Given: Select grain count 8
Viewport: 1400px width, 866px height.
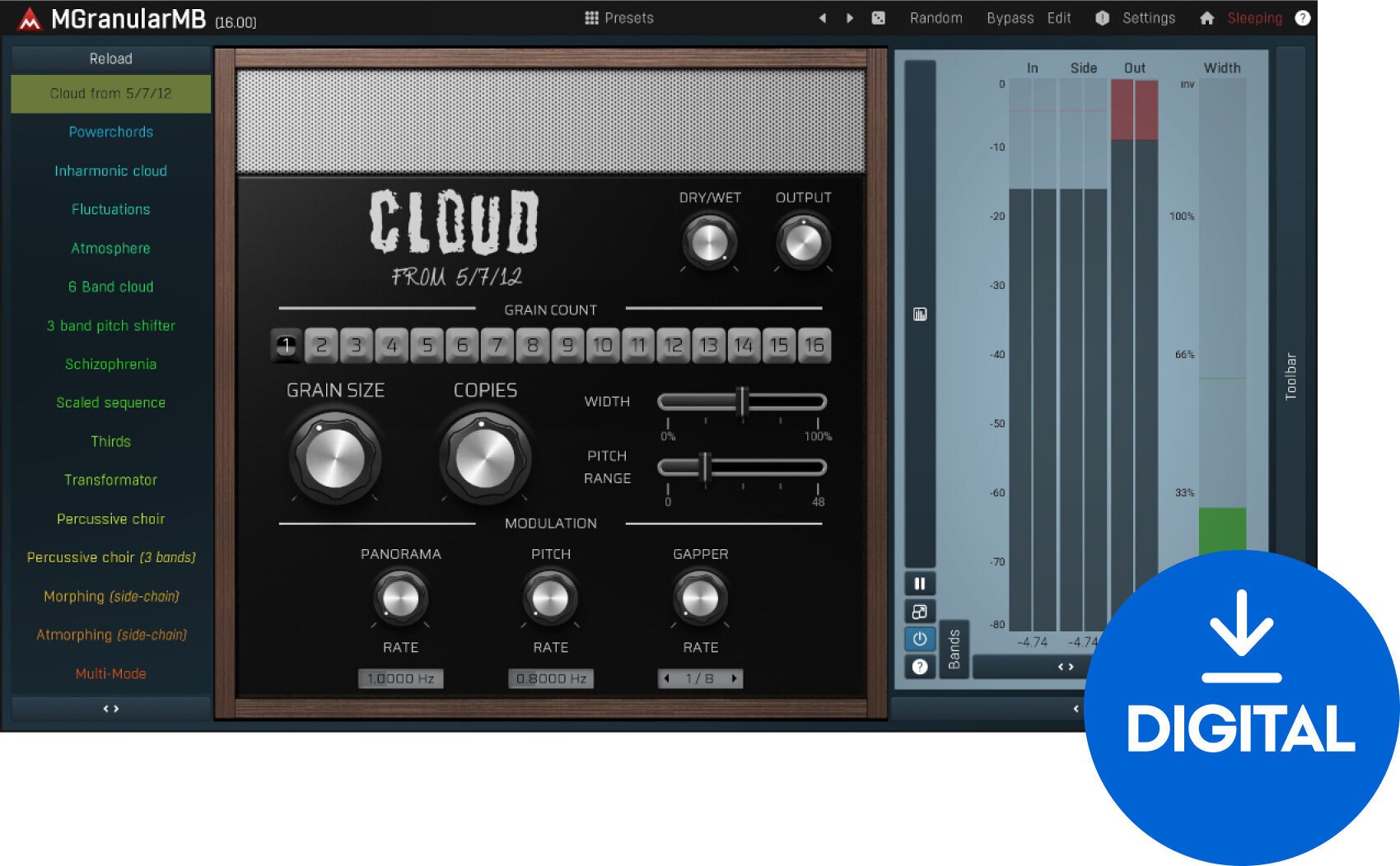Looking at the screenshot, I should [533, 346].
